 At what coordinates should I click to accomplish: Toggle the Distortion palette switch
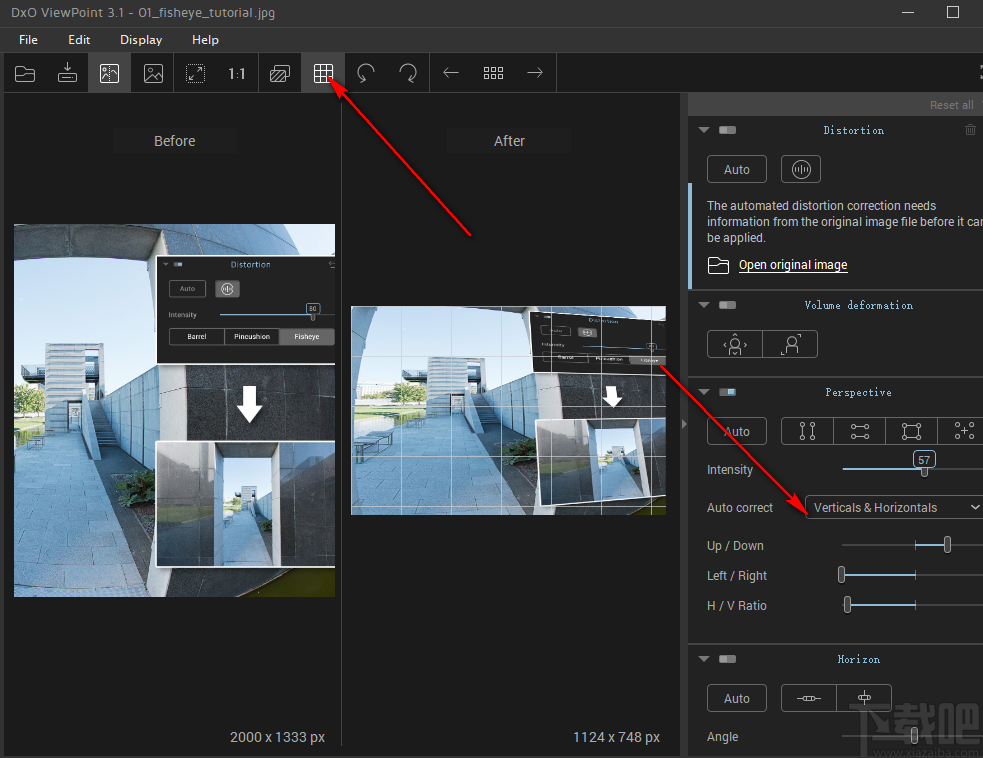pyautogui.click(x=728, y=130)
